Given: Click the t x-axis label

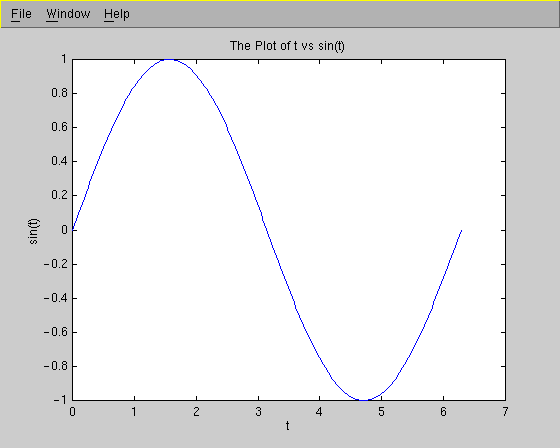Looking at the screenshot, I should click(288, 426).
